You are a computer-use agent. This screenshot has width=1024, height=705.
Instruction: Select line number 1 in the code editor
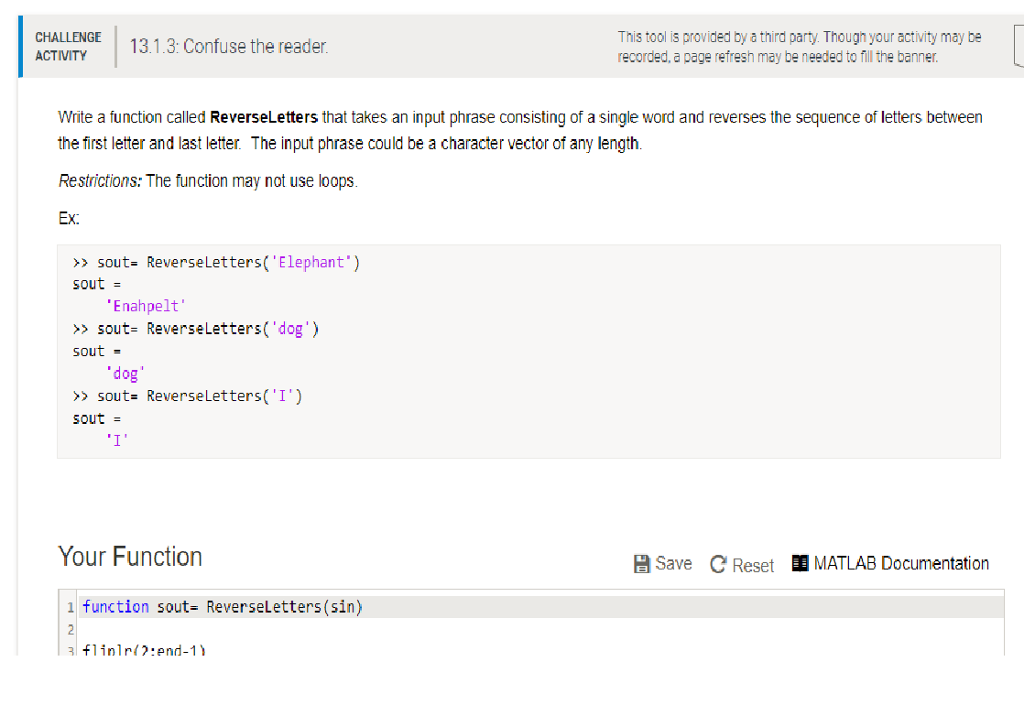click(x=69, y=606)
